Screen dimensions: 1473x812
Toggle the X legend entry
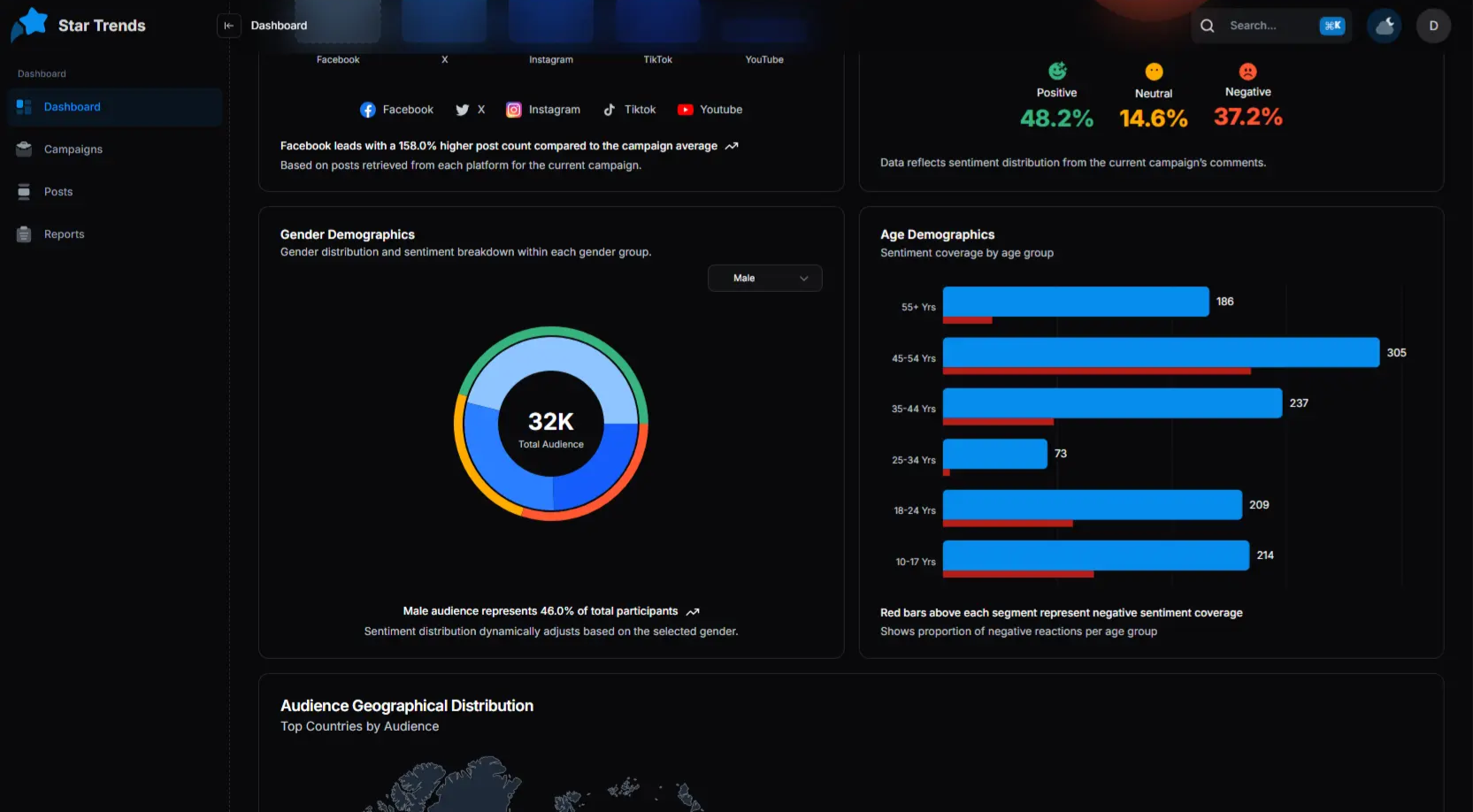pyautogui.click(x=470, y=110)
